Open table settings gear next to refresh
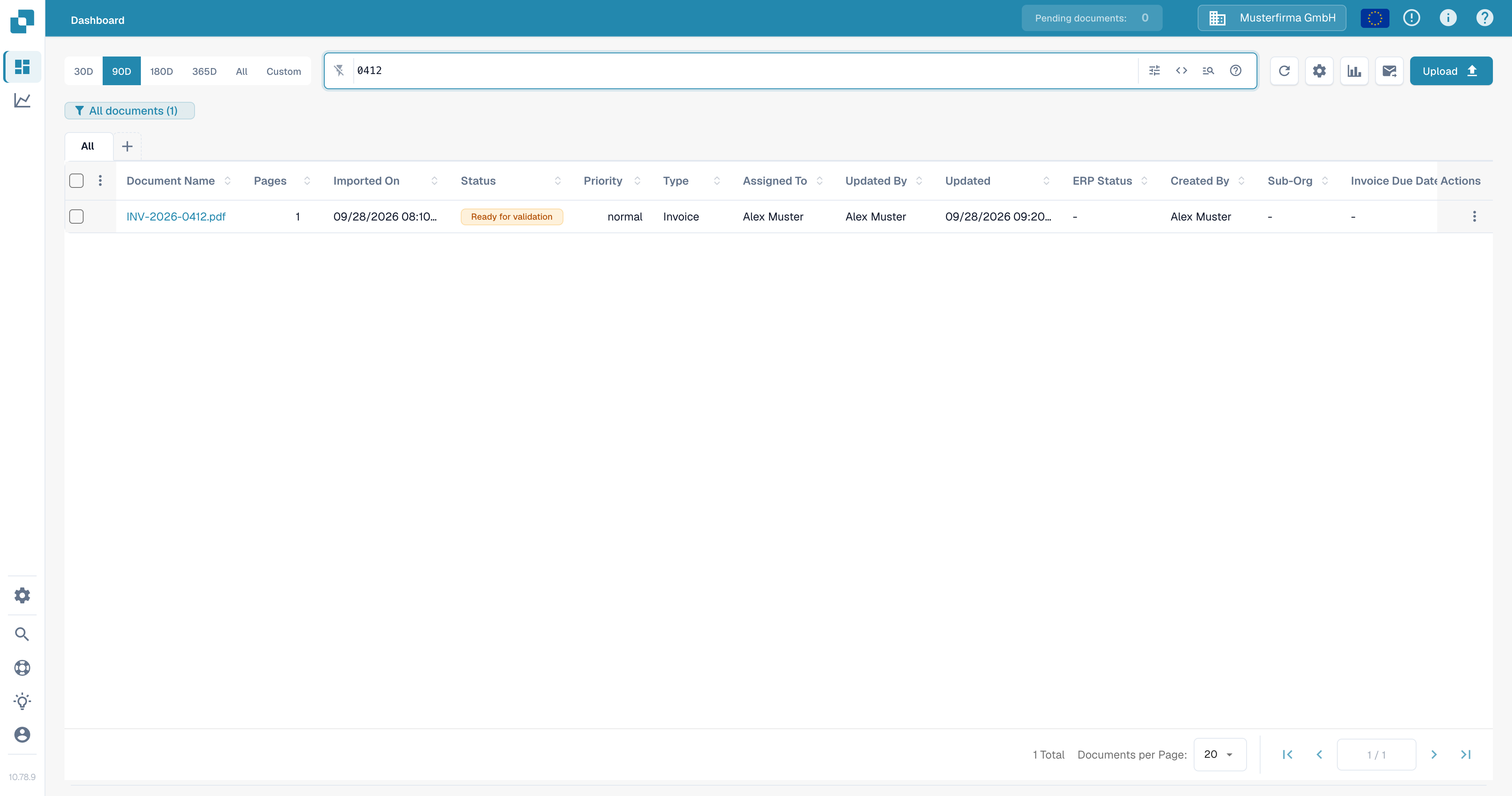Image resolution: width=1512 pixels, height=796 pixels. pos(1319,71)
